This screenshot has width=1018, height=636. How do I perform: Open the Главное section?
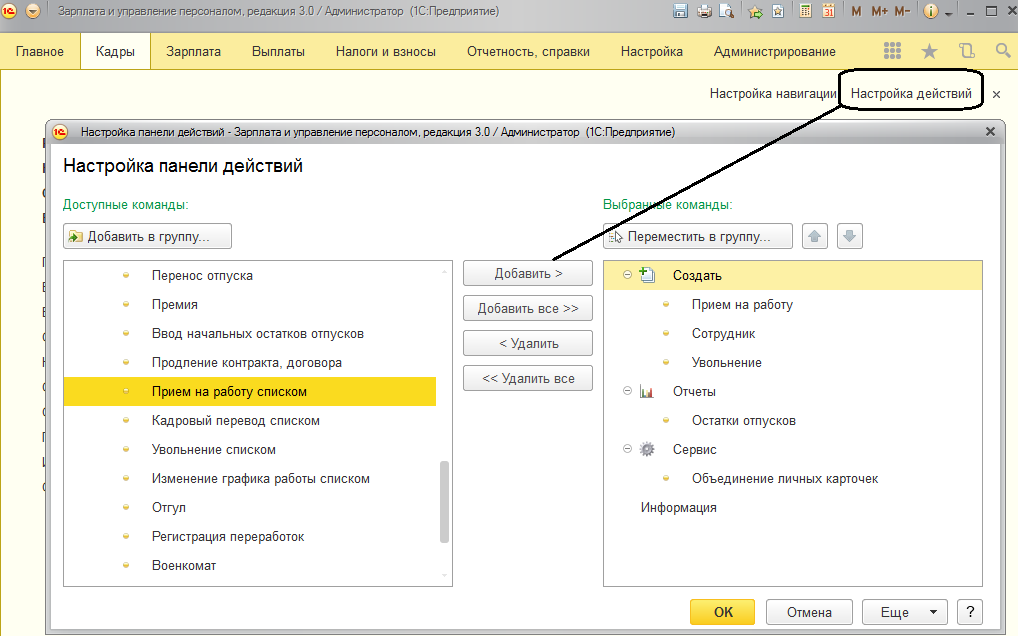tap(40, 51)
